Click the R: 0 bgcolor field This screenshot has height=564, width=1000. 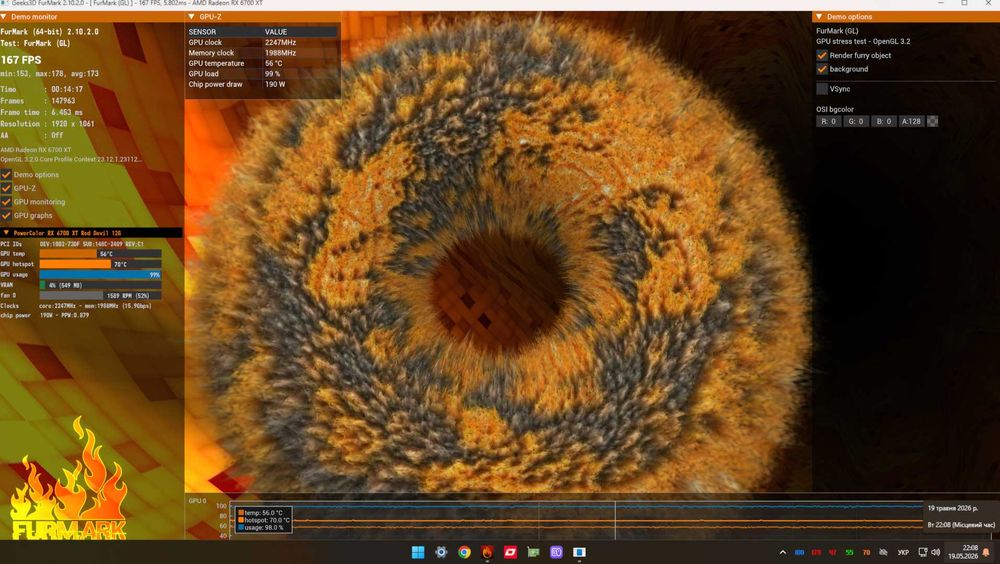point(828,121)
